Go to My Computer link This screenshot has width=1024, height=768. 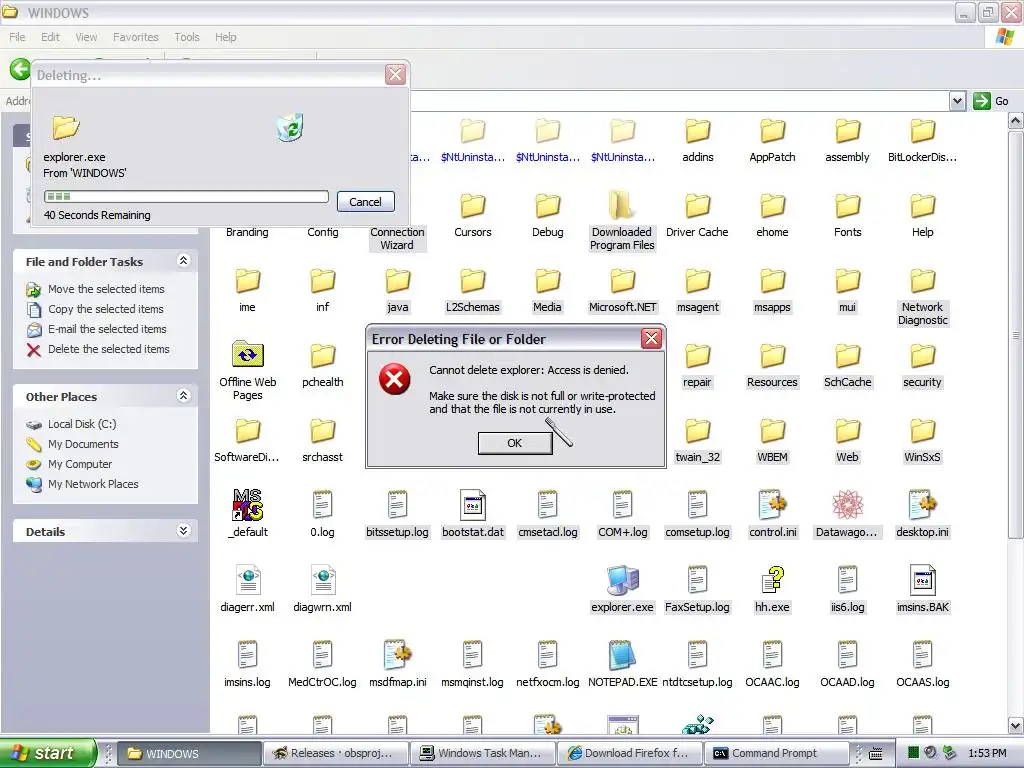click(80, 464)
